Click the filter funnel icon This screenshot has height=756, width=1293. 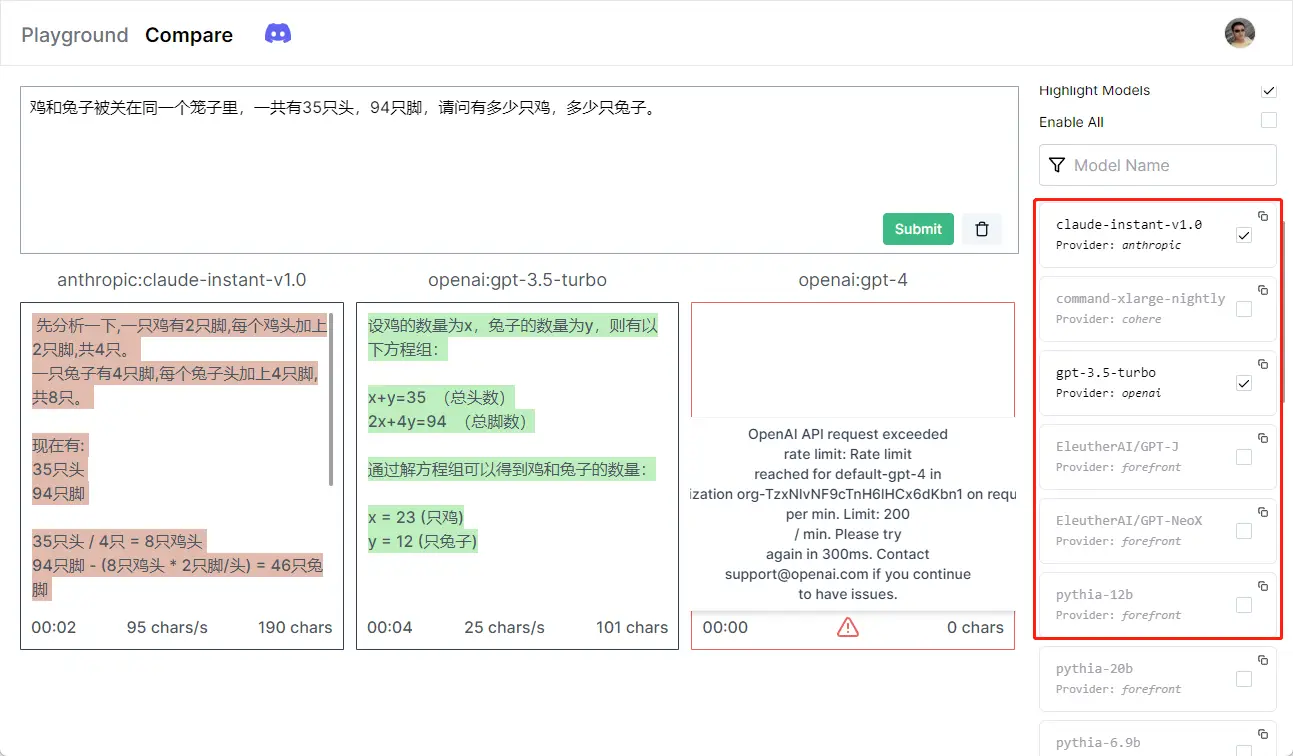click(1056, 165)
